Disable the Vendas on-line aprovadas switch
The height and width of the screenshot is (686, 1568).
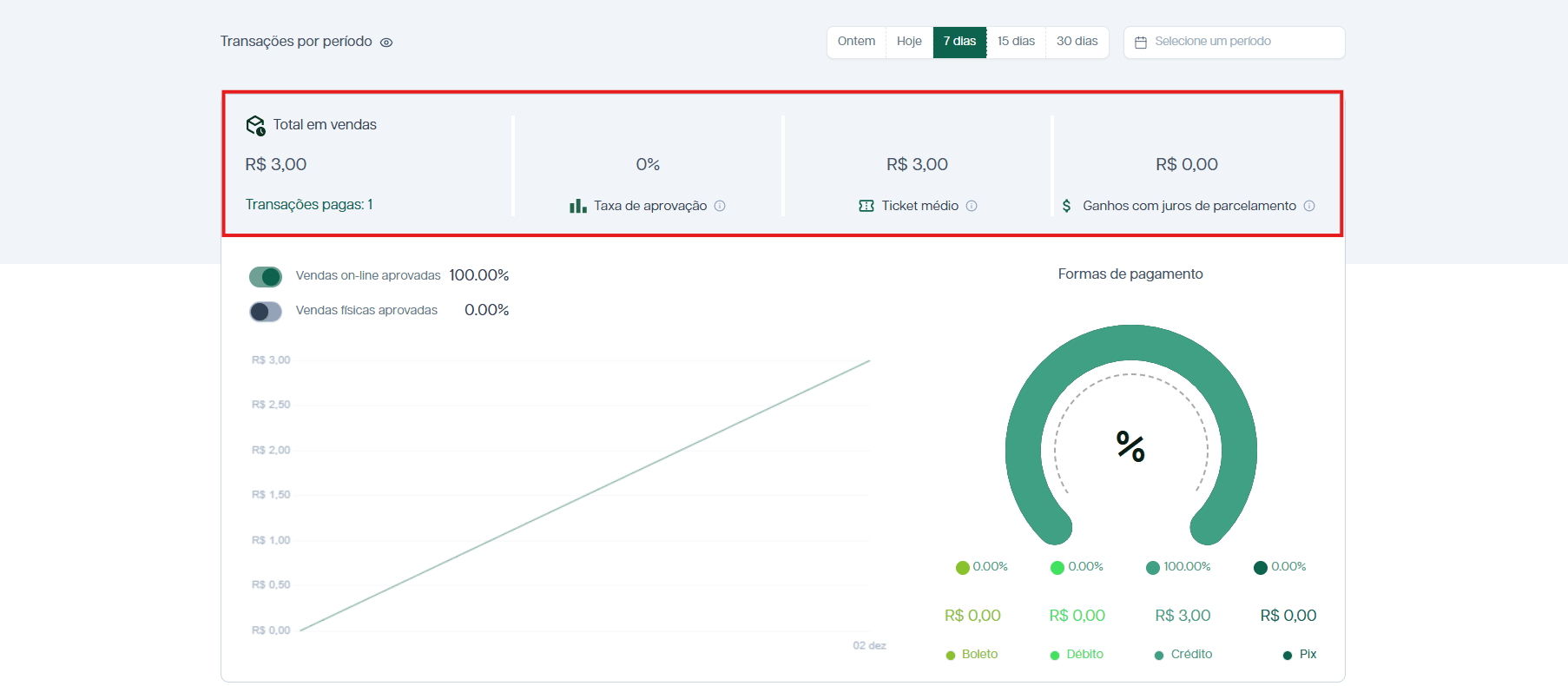[x=266, y=277]
